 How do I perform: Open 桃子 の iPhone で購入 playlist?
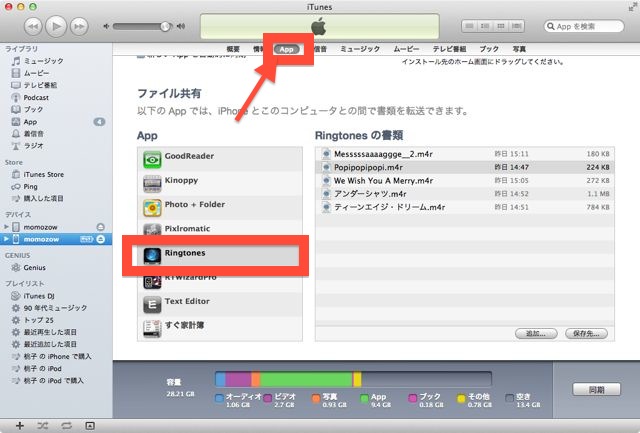(56, 356)
